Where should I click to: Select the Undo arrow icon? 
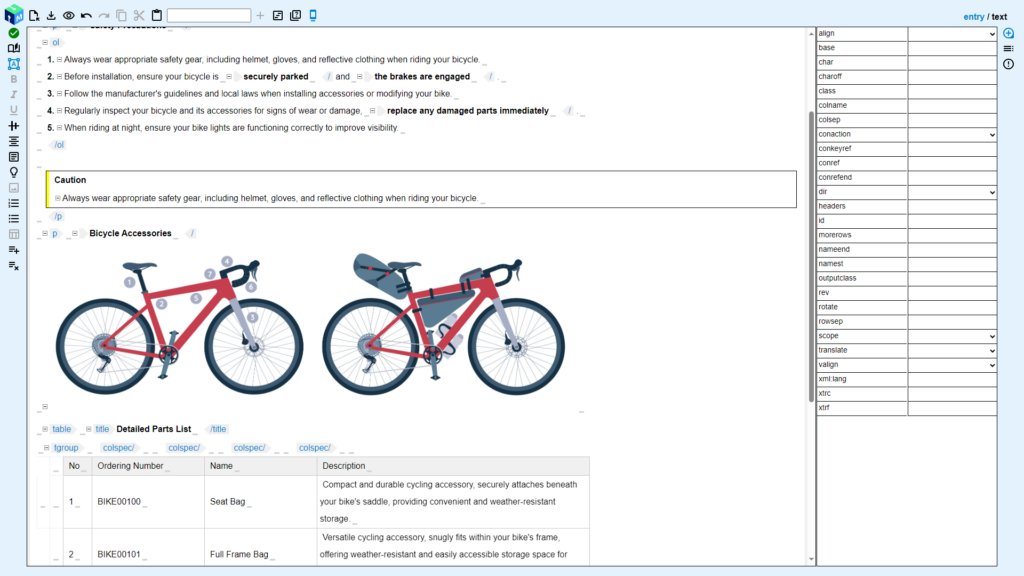click(86, 15)
